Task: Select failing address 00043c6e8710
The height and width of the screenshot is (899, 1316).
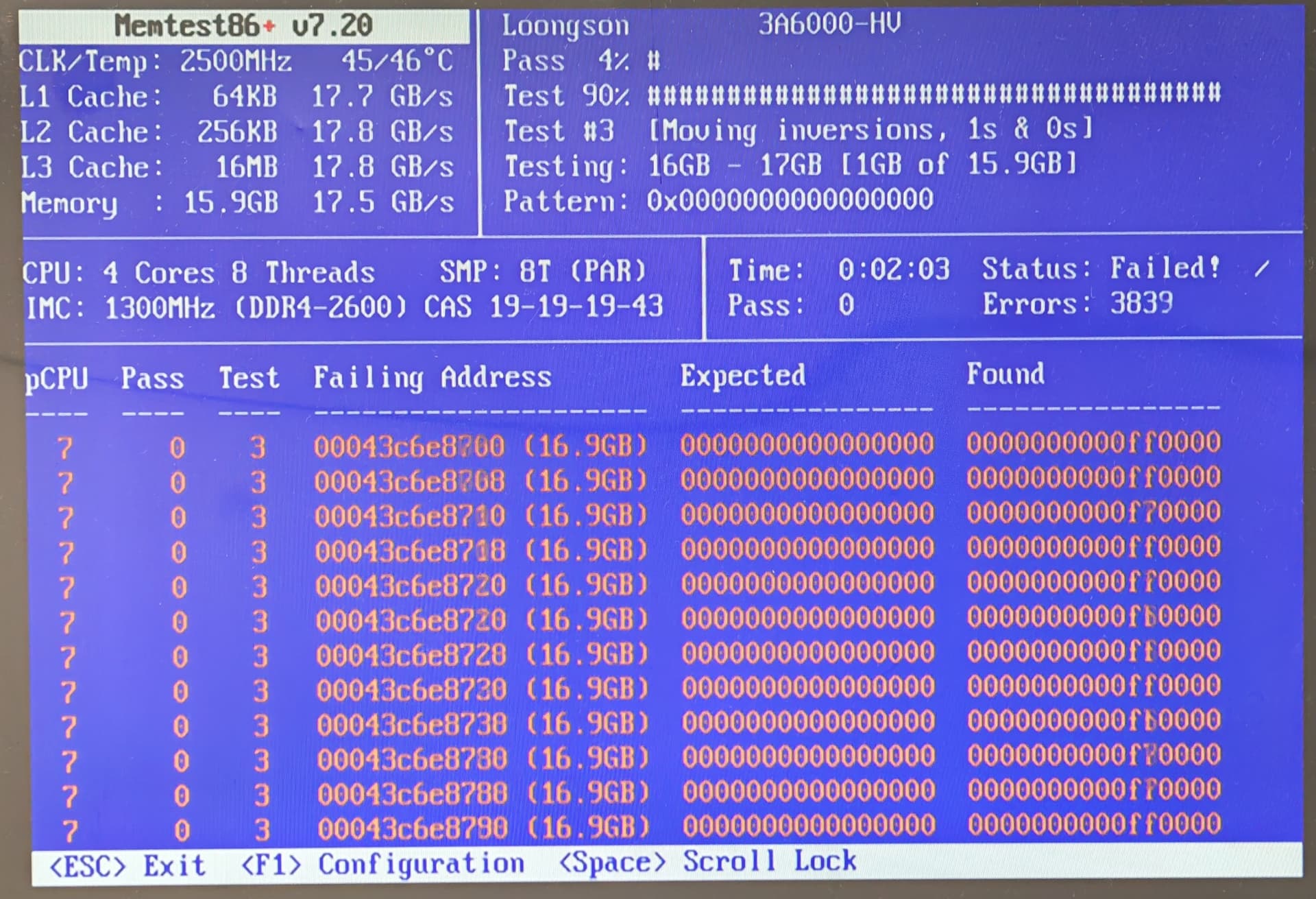Action: tap(410, 517)
